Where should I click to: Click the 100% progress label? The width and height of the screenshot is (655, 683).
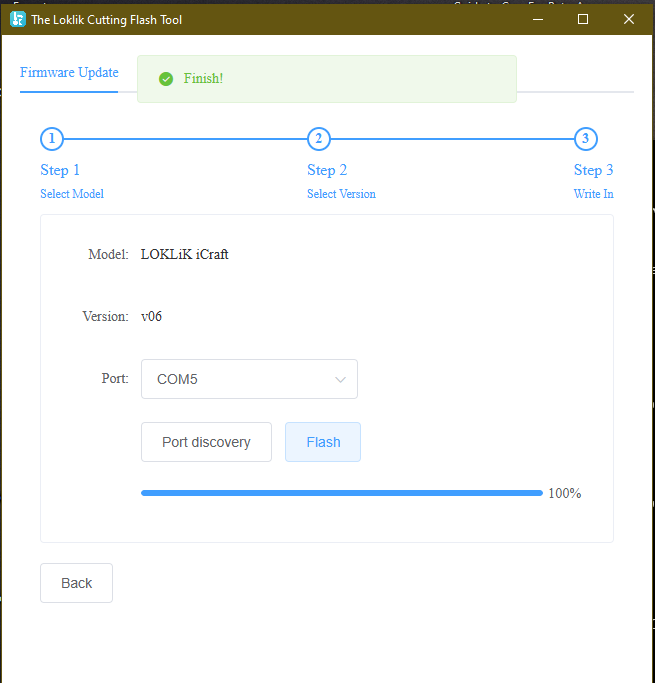click(565, 494)
